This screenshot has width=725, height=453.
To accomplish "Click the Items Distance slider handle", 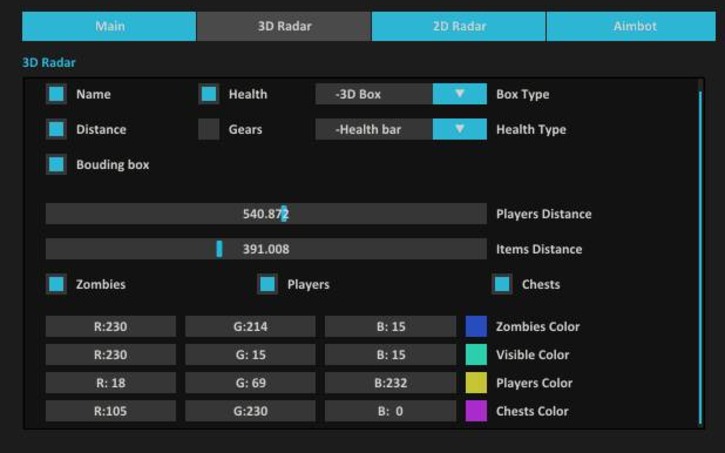I will 219,249.
